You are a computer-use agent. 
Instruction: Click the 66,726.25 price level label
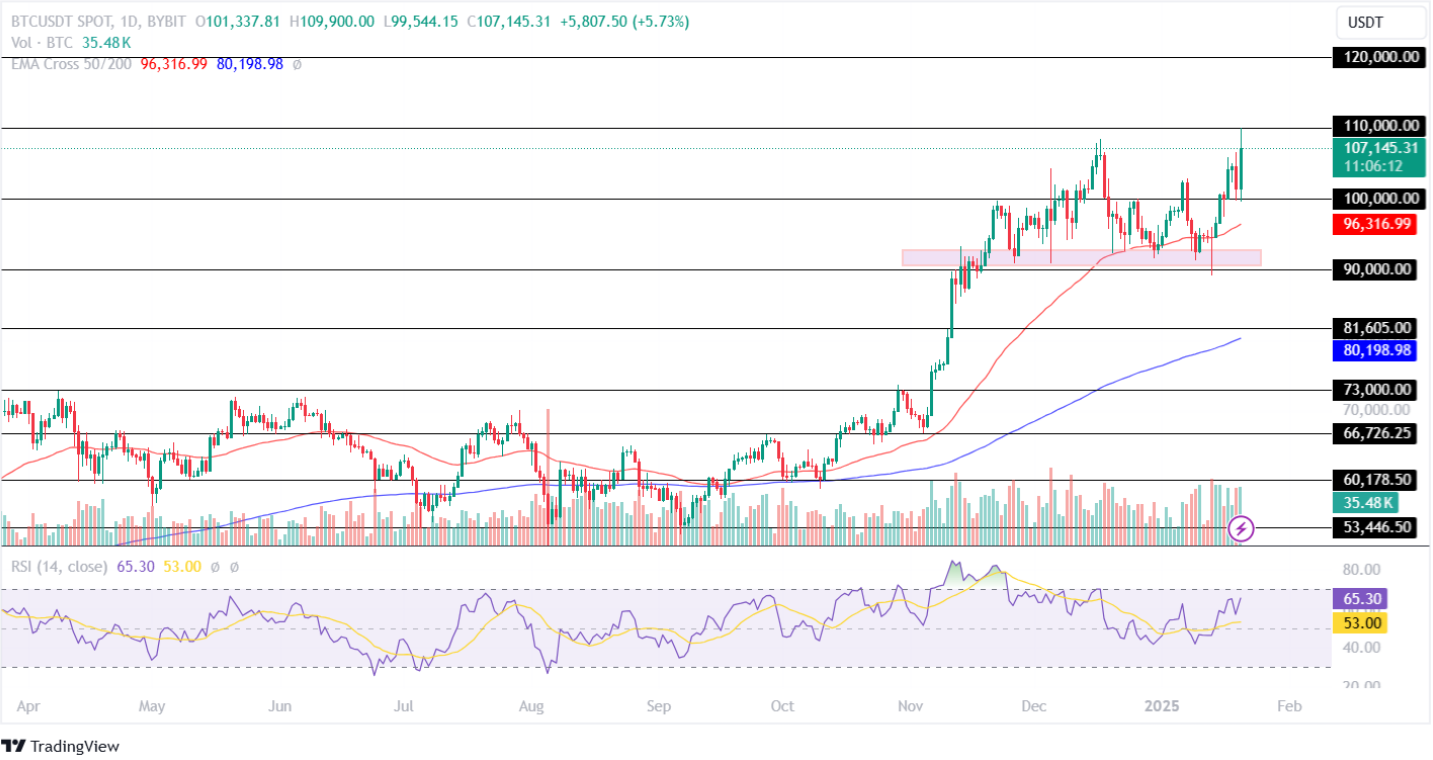pyautogui.click(x=1373, y=433)
